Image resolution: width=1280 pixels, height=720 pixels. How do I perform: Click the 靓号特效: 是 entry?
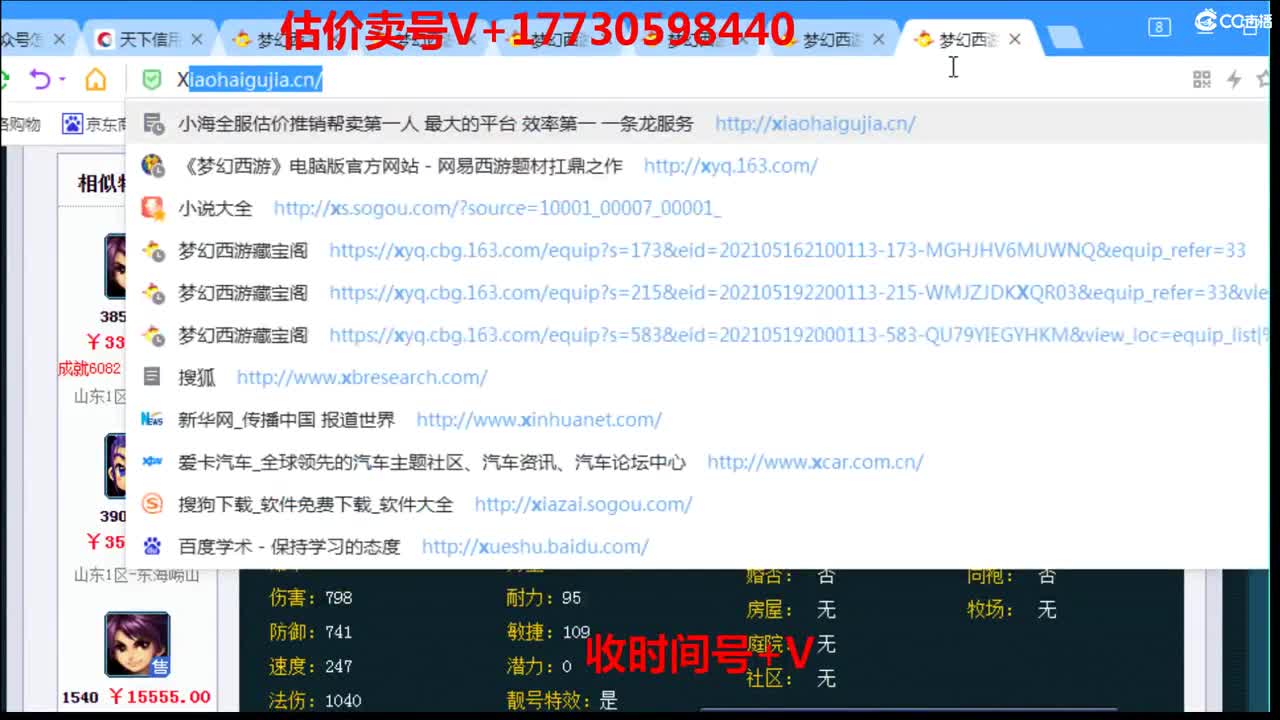[562, 700]
